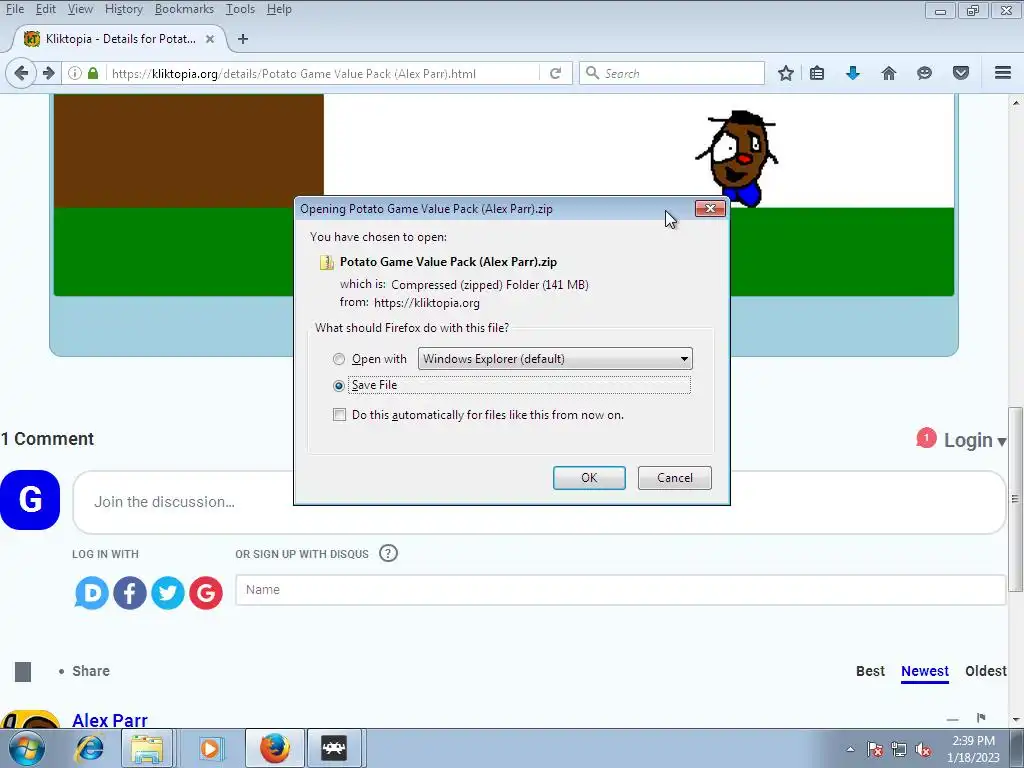1024x768 pixels.
Task: Collapse Alex Parr's comment with minus icon
Action: pos(953,719)
